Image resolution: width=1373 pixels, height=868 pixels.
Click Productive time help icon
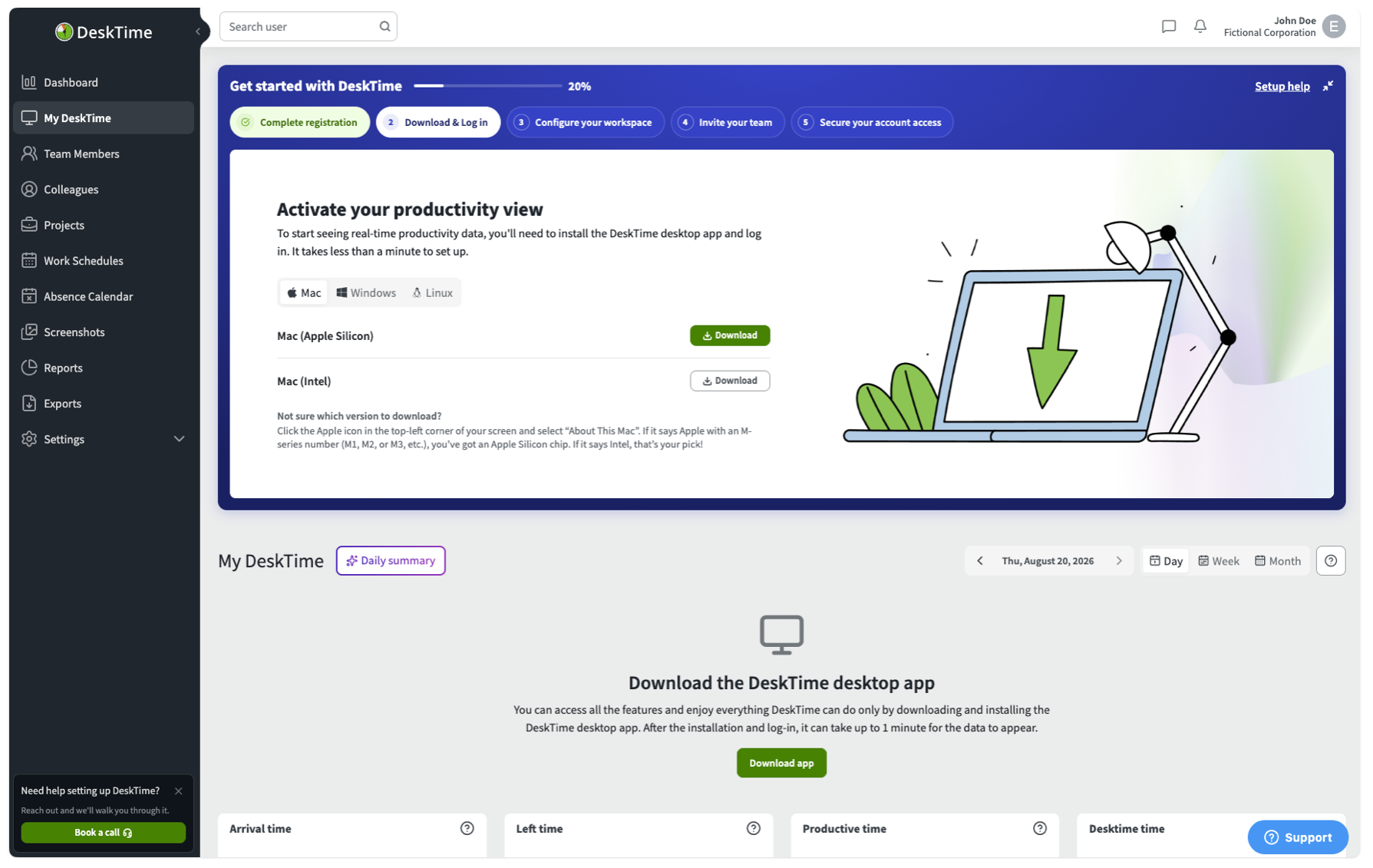pyautogui.click(x=1039, y=828)
